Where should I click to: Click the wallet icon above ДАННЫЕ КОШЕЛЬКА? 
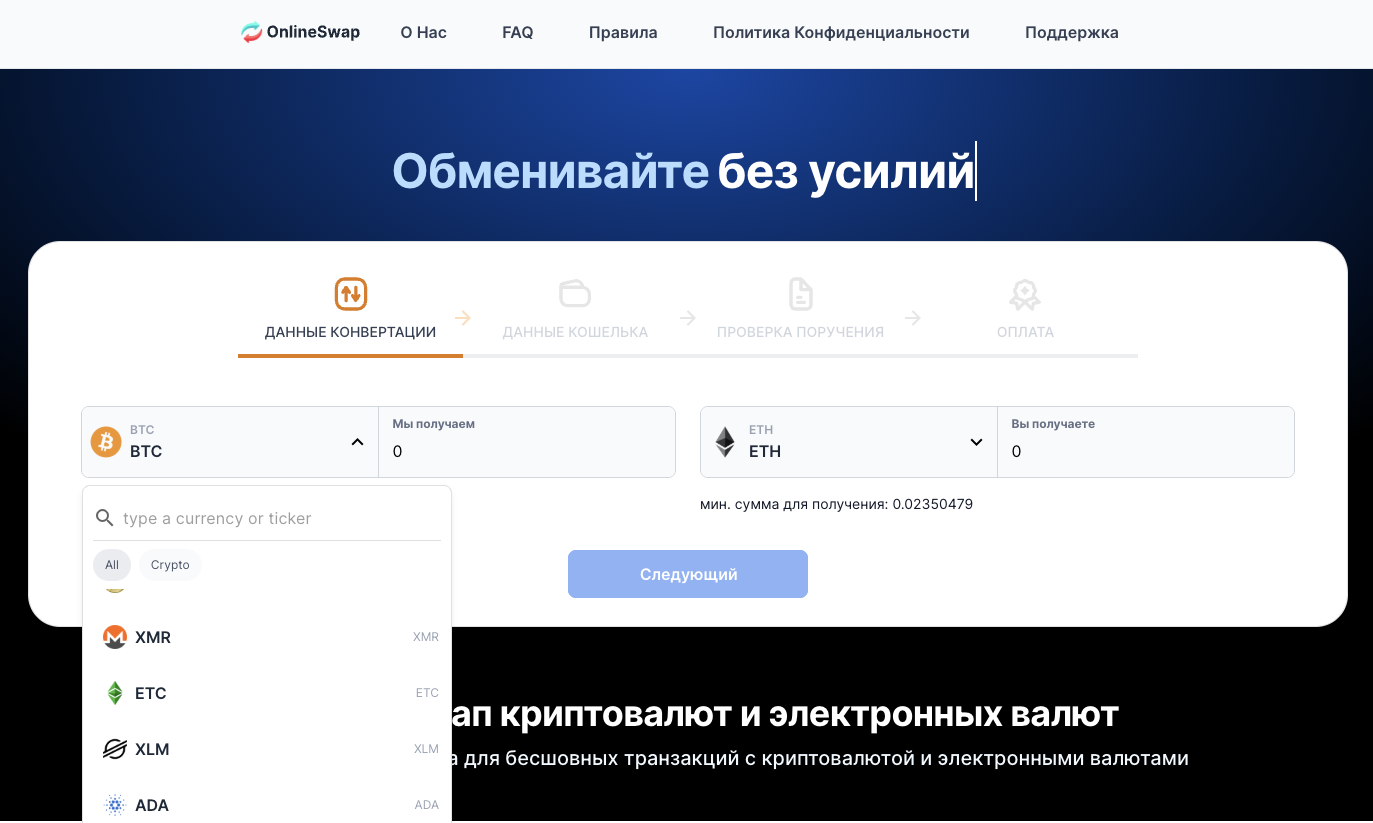pyautogui.click(x=575, y=292)
